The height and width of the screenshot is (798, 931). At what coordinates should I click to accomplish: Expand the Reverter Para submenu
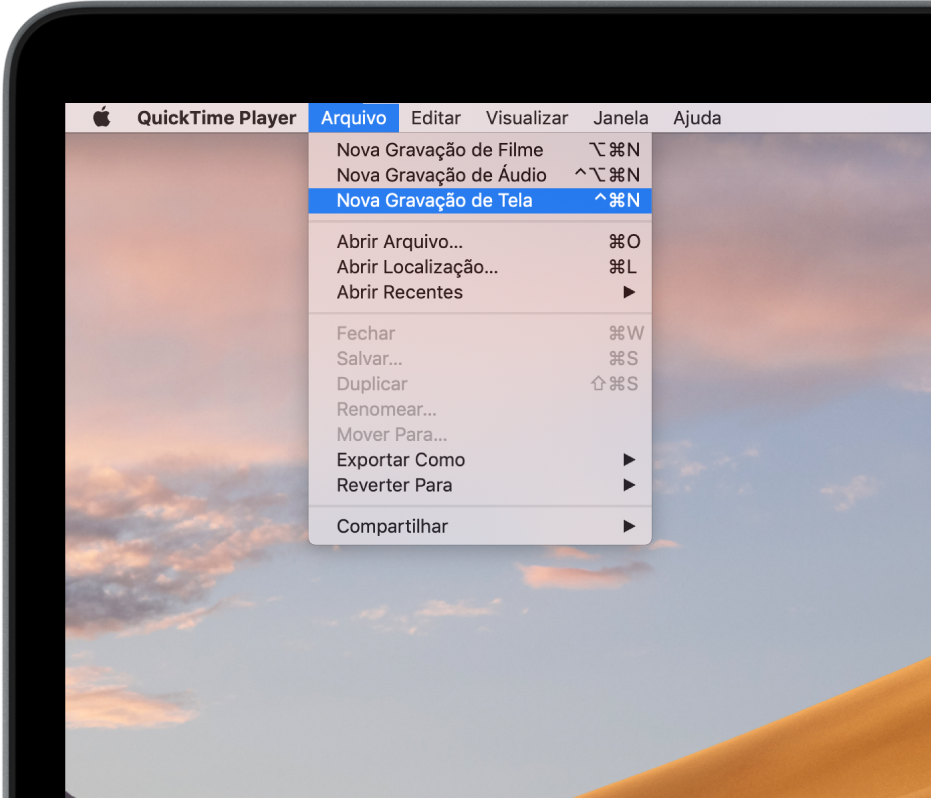[480, 485]
